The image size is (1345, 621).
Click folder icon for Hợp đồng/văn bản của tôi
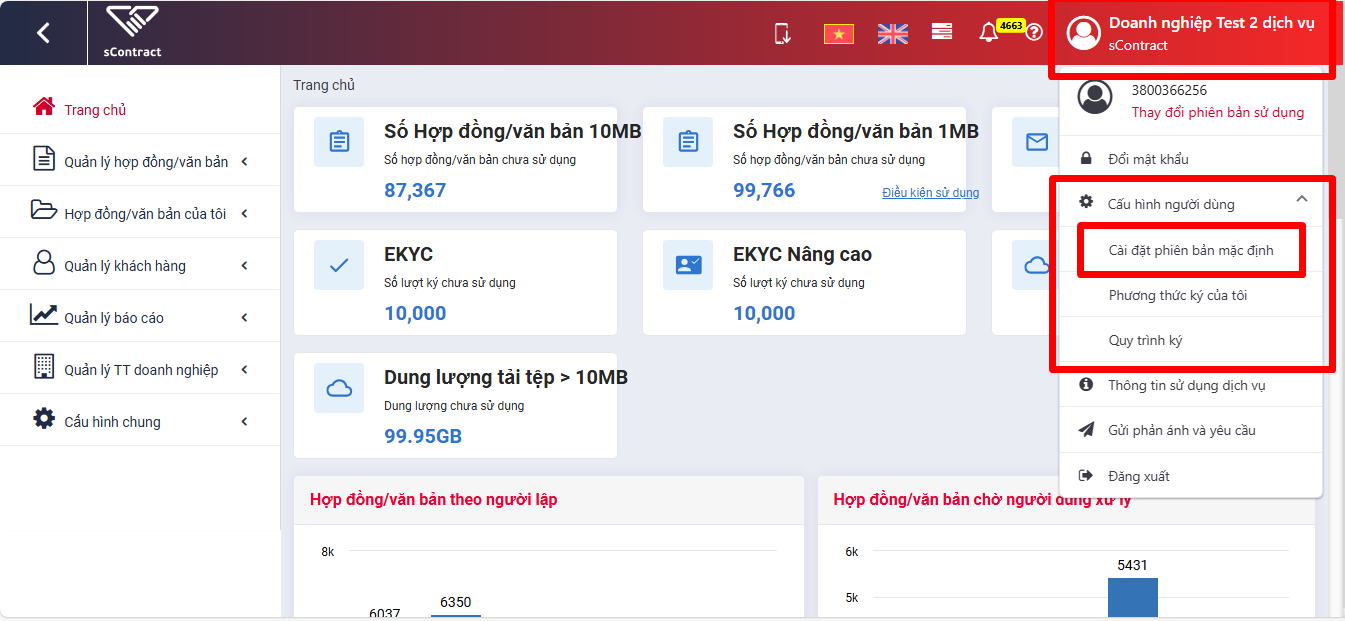pyautogui.click(x=43, y=210)
